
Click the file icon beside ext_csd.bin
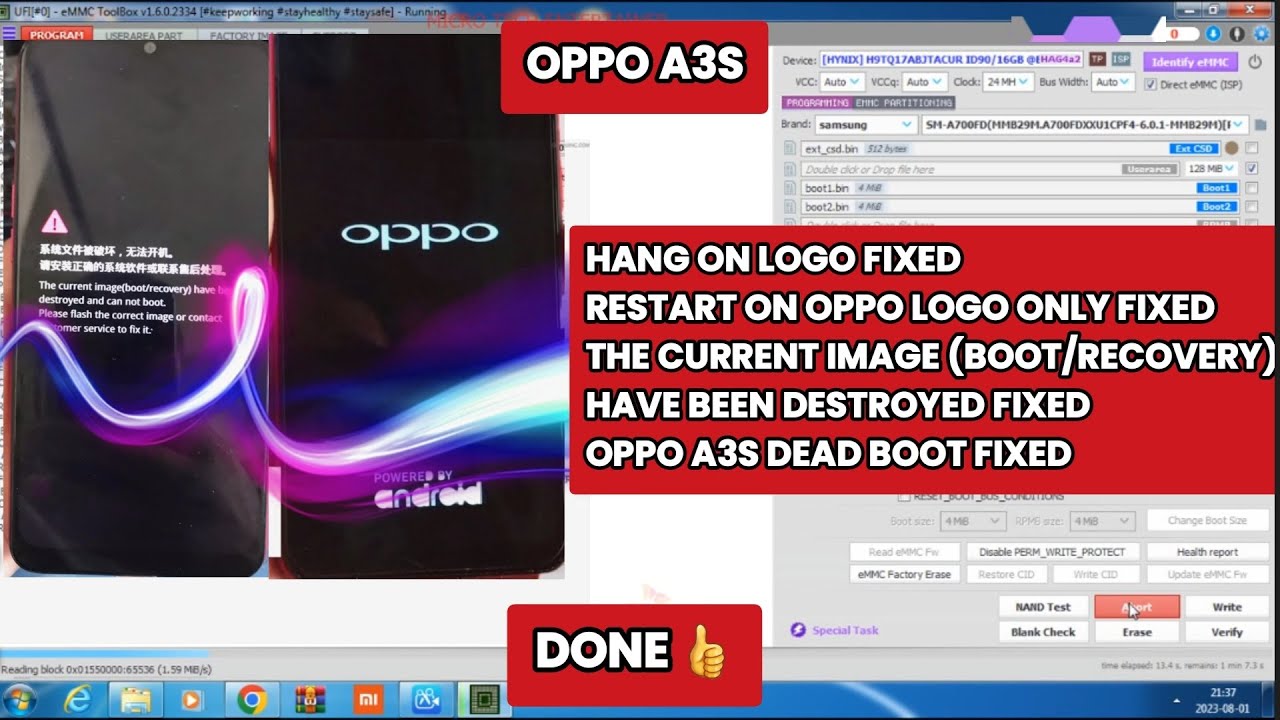click(789, 149)
